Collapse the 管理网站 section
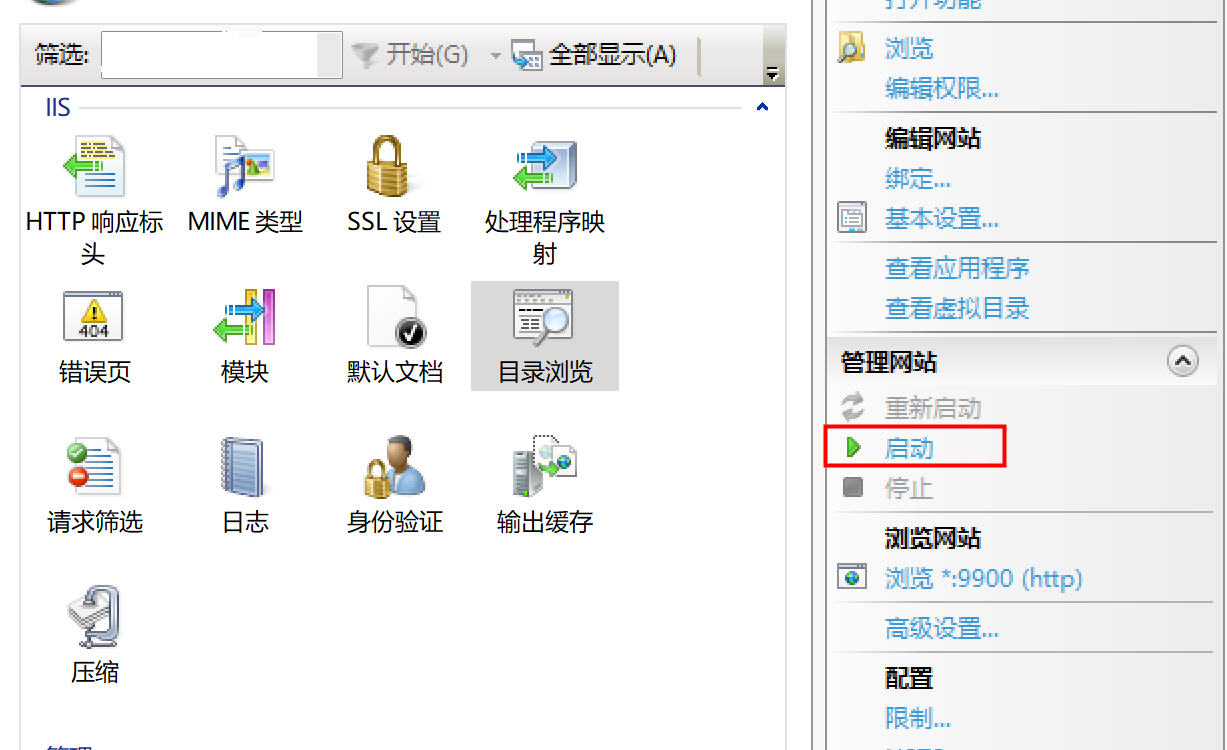Image resolution: width=1227 pixels, height=750 pixels. pyautogui.click(x=1182, y=362)
